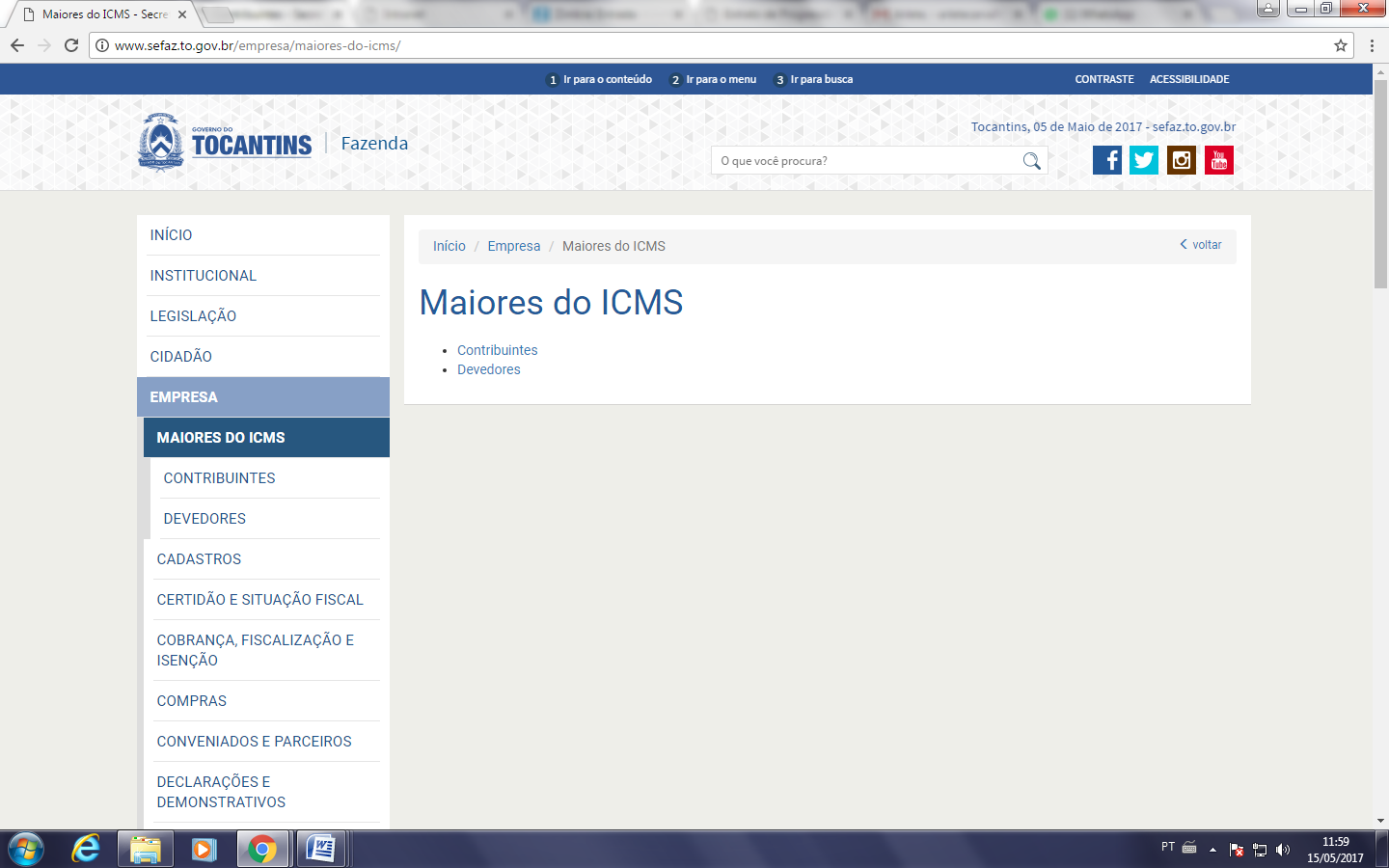Open the Contribuintes link
The image size is (1389, 868).
(497, 350)
